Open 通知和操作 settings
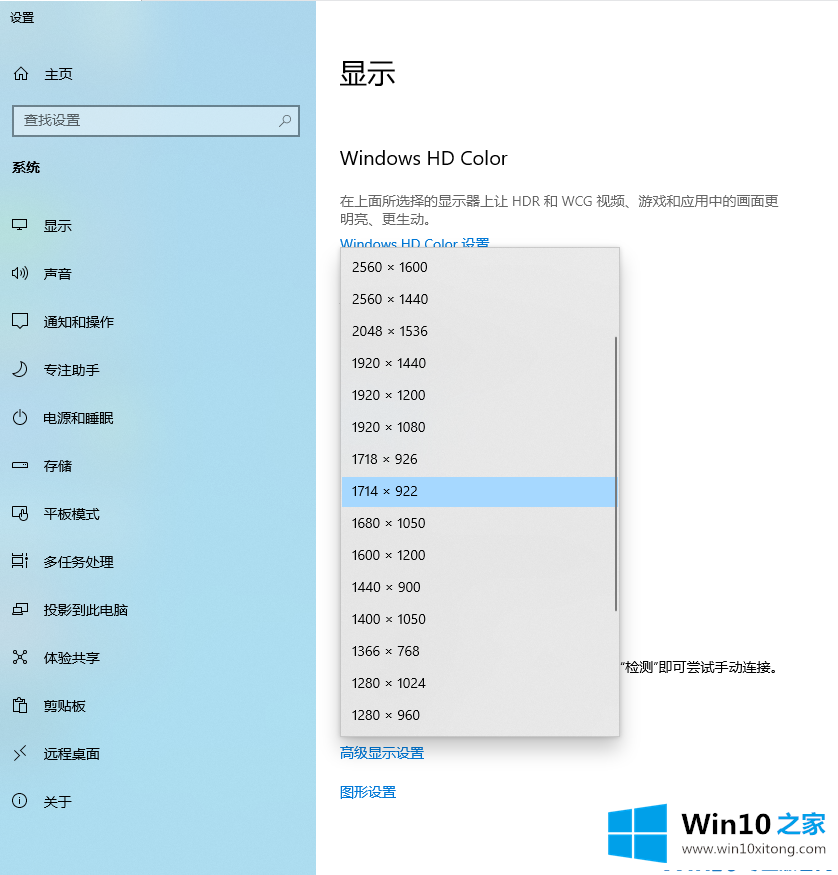The width and height of the screenshot is (838, 875). 79,322
